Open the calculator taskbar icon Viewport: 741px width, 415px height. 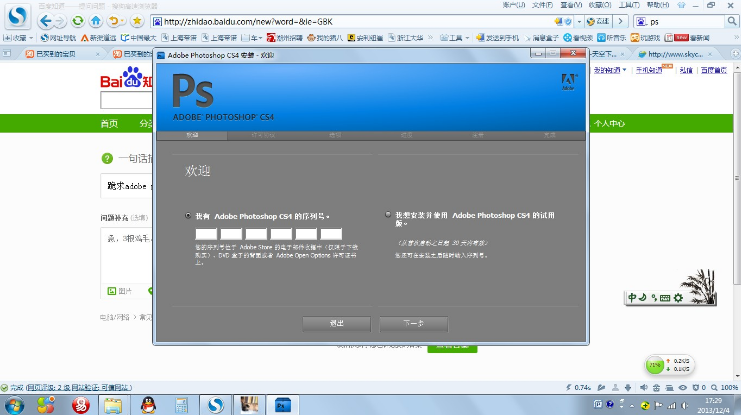click(x=181, y=405)
